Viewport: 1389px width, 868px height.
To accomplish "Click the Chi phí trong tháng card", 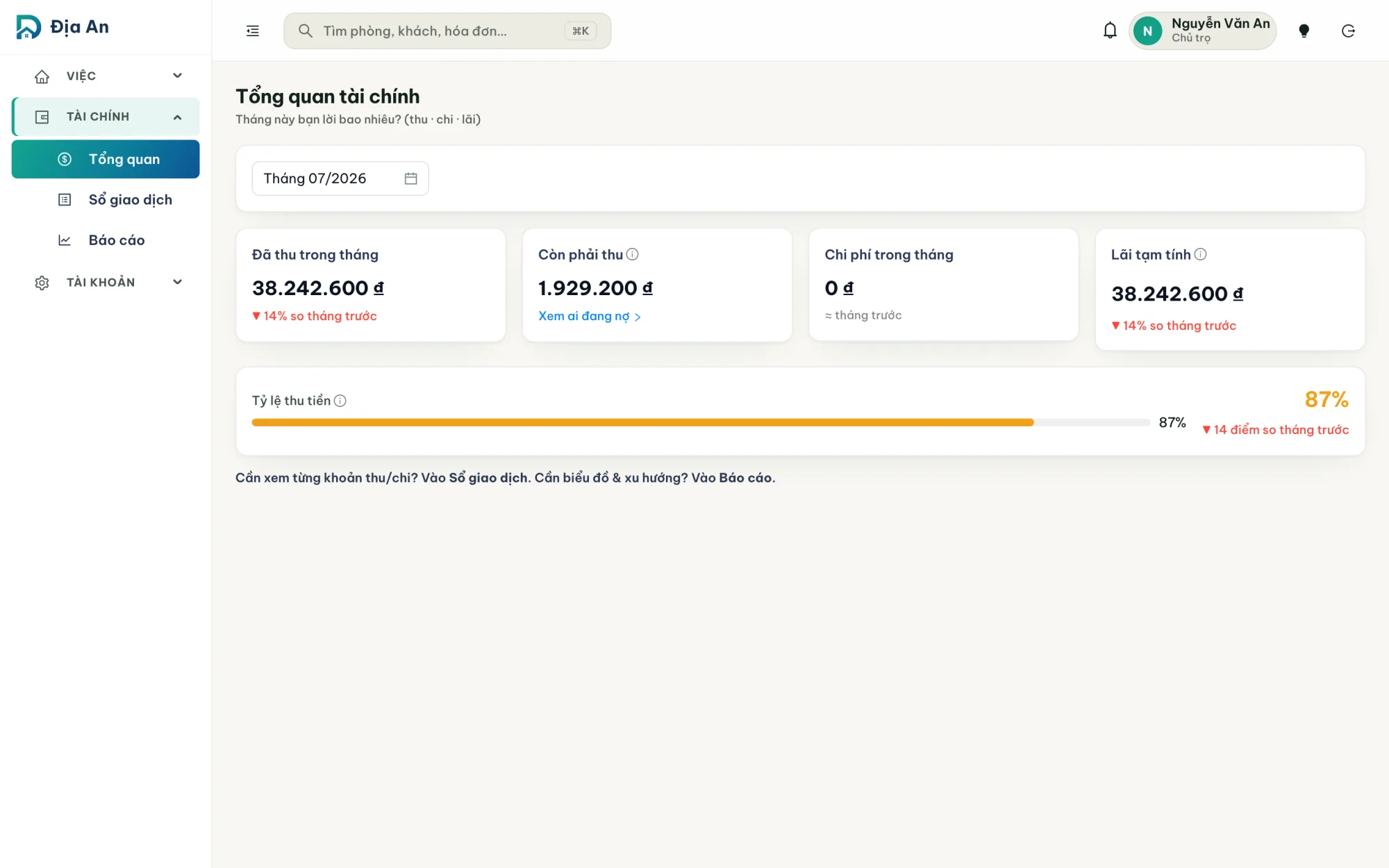I will pyautogui.click(x=944, y=285).
